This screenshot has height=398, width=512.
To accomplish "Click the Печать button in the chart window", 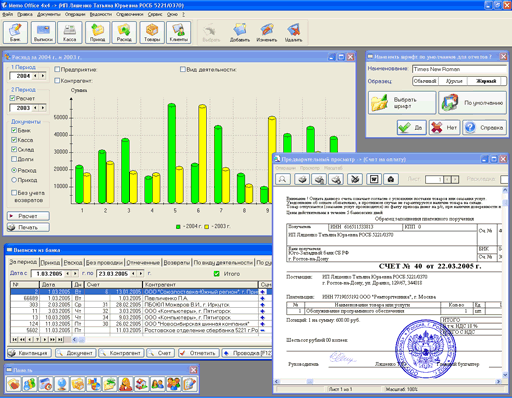I will pos(28,227).
